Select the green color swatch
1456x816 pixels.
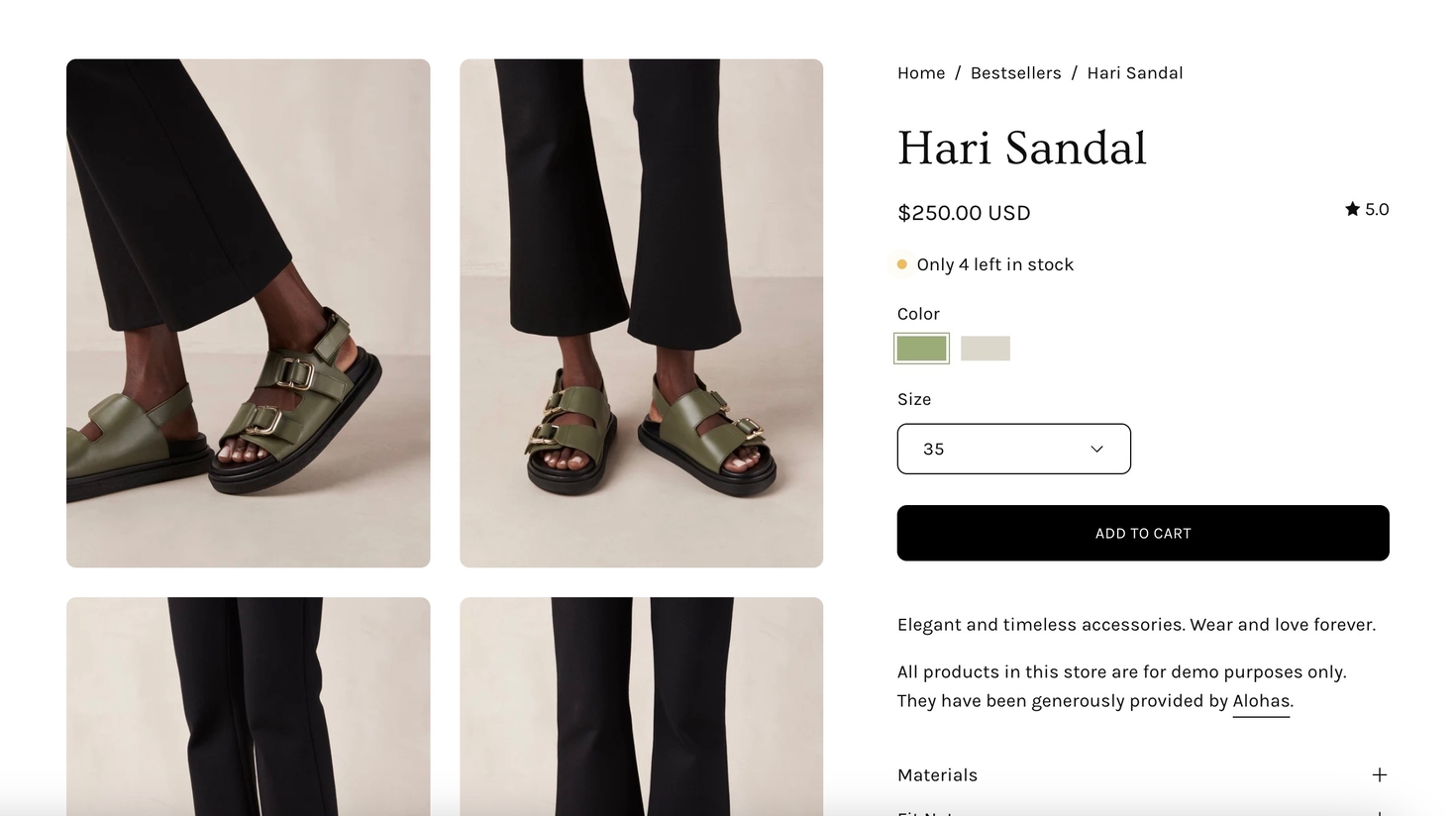point(921,349)
